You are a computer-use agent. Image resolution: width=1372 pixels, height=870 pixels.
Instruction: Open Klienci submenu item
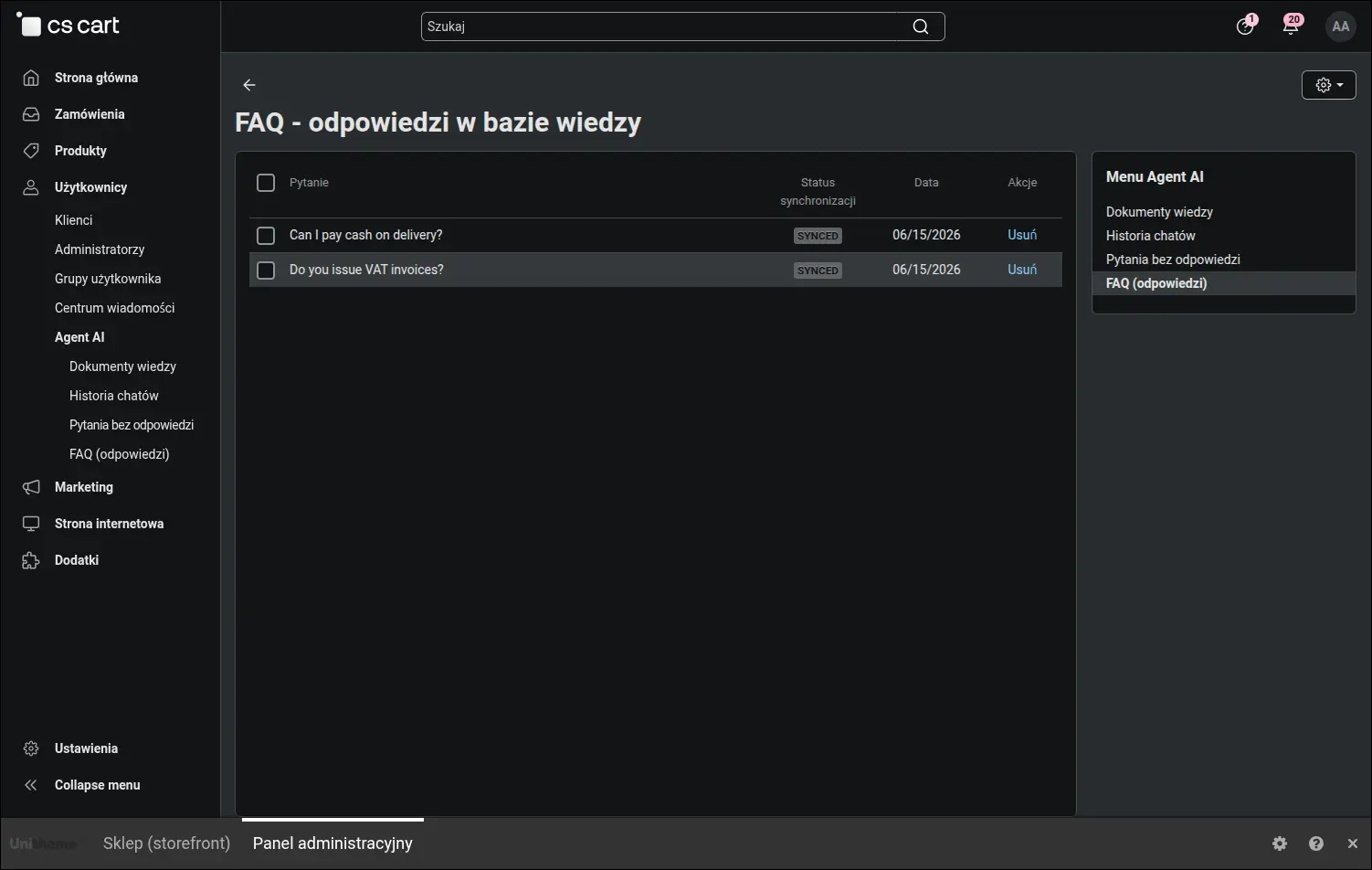coord(73,220)
